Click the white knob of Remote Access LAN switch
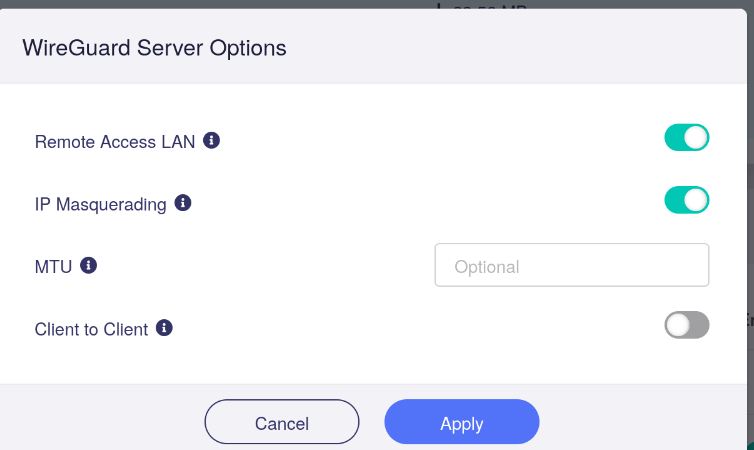754x450 pixels. pos(696,138)
